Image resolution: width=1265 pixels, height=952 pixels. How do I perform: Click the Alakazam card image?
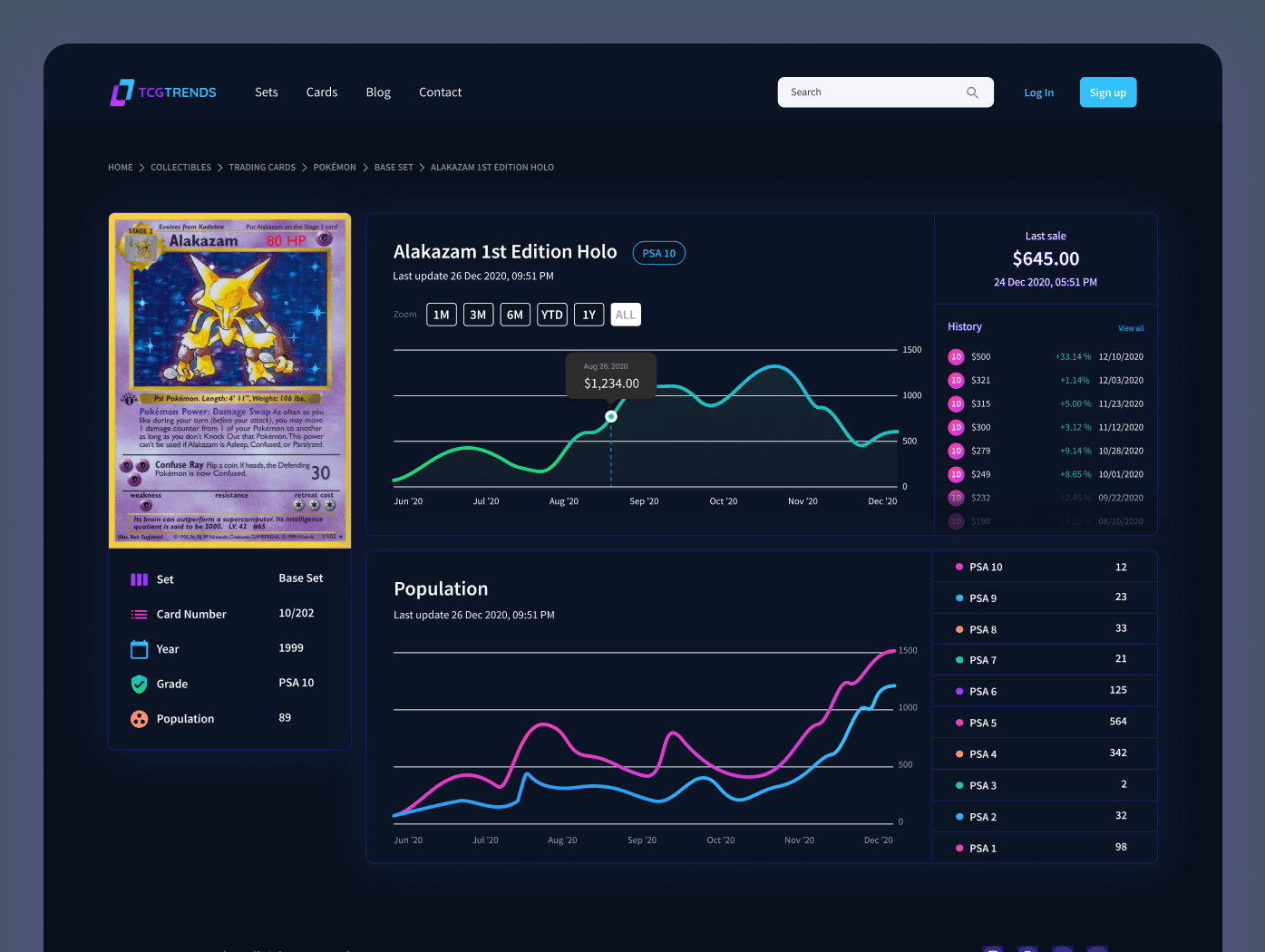[229, 381]
